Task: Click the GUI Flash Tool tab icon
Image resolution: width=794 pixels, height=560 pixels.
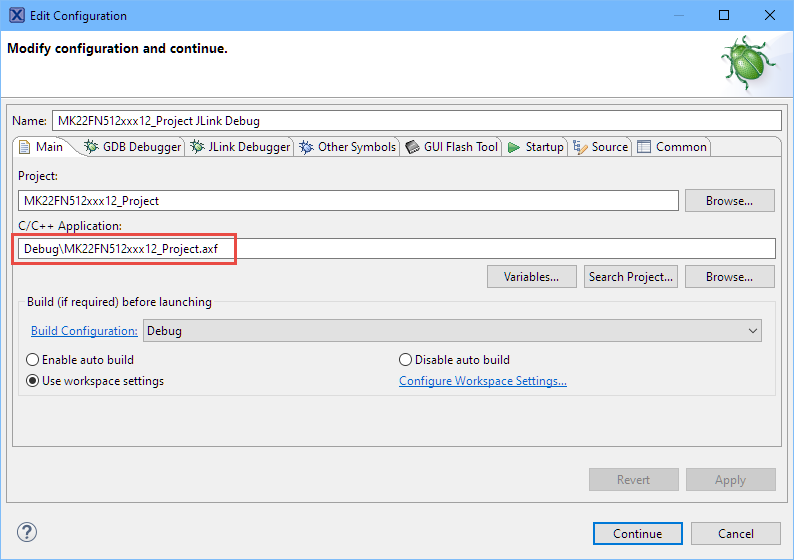Action: coord(412,147)
